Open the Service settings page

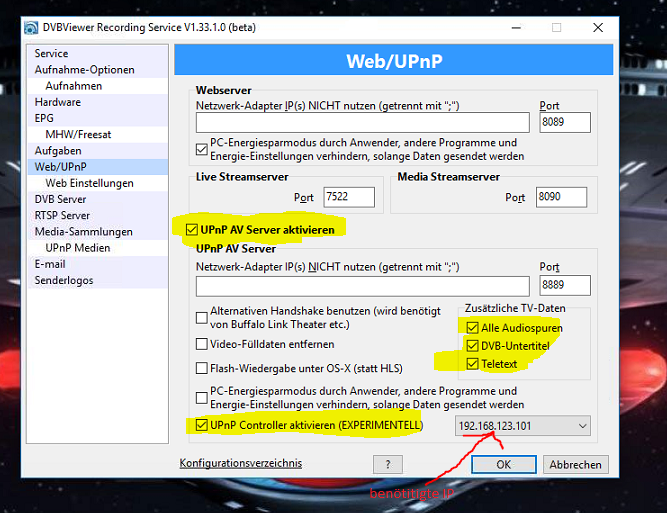click(x=98, y=54)
